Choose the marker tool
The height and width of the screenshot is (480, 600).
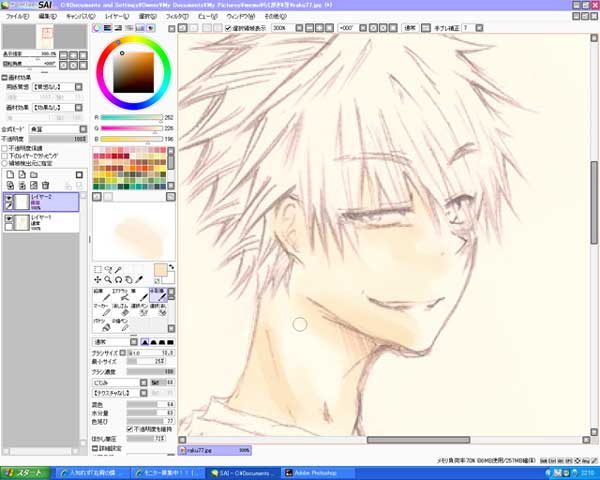click(x=102, y=310)
